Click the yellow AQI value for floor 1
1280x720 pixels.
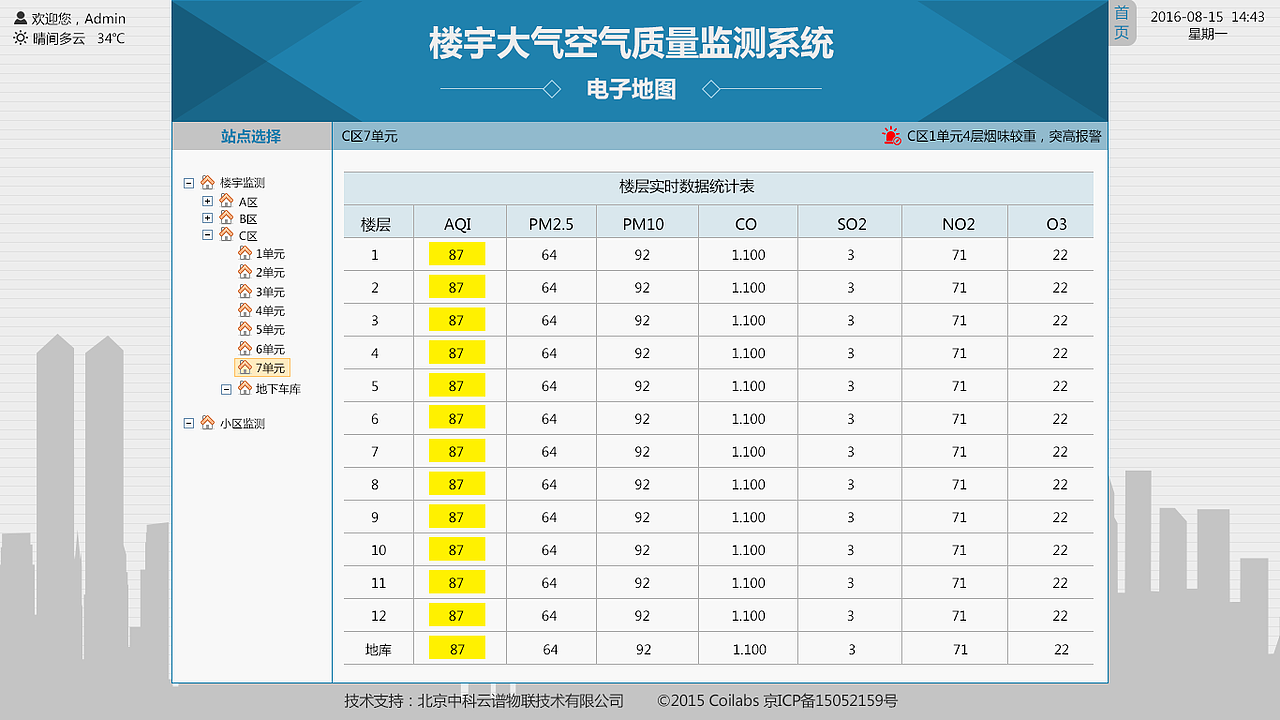coord(456,254)
